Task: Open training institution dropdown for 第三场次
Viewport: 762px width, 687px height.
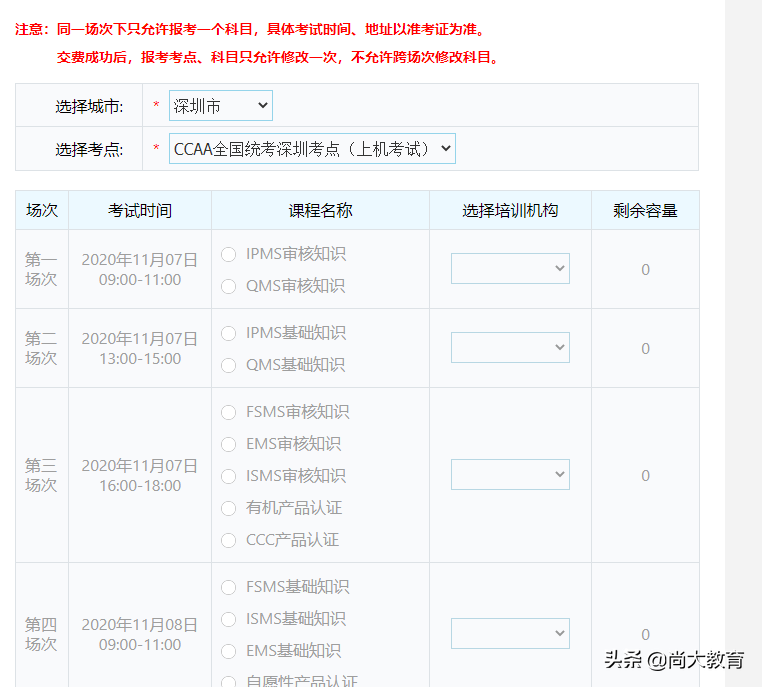Action: tap(510, 474)
